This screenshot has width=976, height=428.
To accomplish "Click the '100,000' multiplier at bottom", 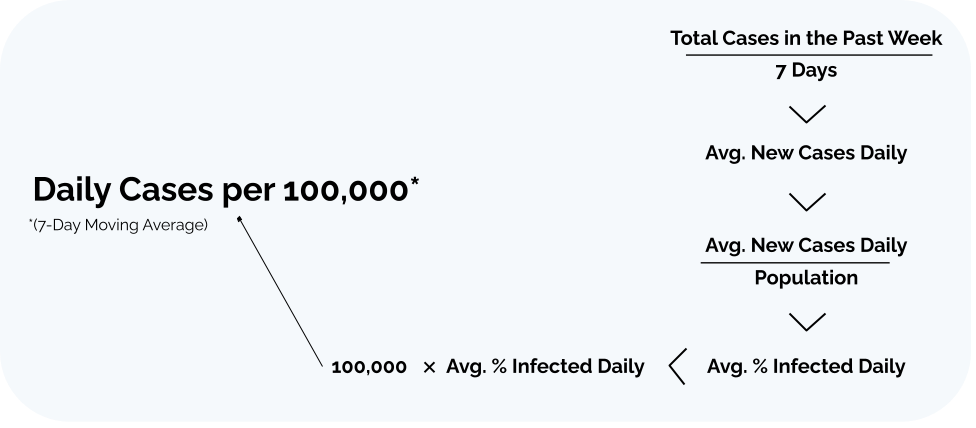I will coord(369,367).
